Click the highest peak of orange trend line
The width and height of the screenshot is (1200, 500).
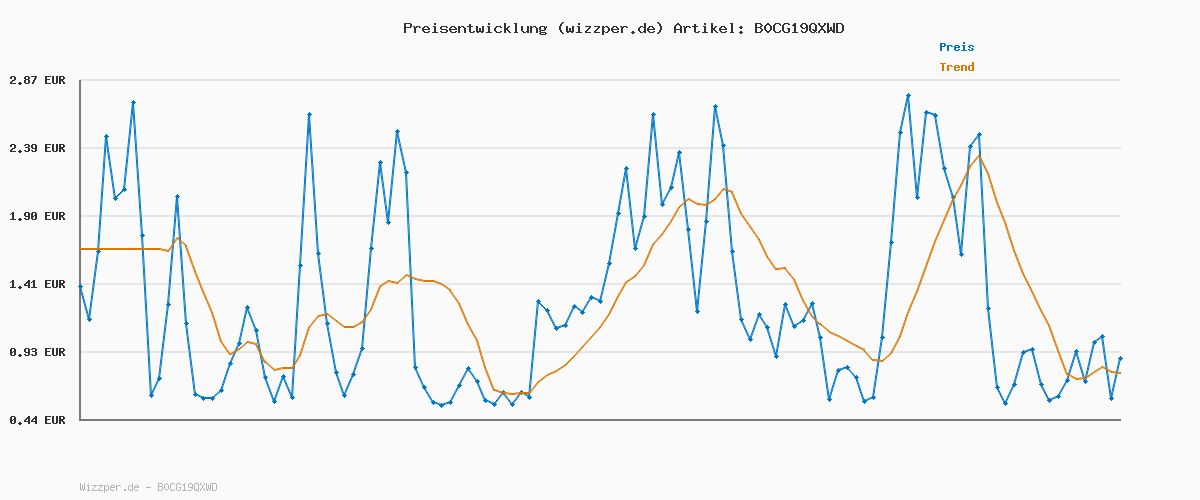[x=979, y=157]
